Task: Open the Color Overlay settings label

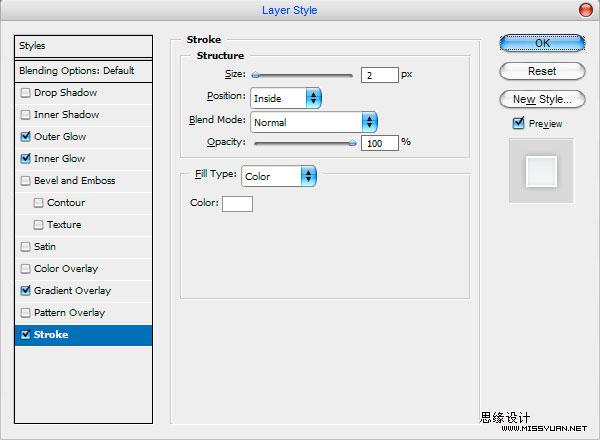Action: click(x=66, y=269)
